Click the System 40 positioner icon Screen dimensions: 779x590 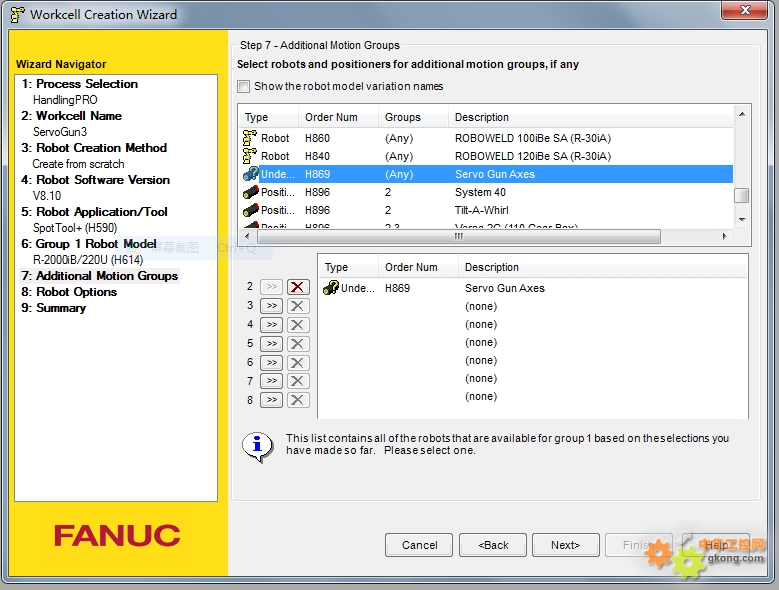[x=250, y=192]
